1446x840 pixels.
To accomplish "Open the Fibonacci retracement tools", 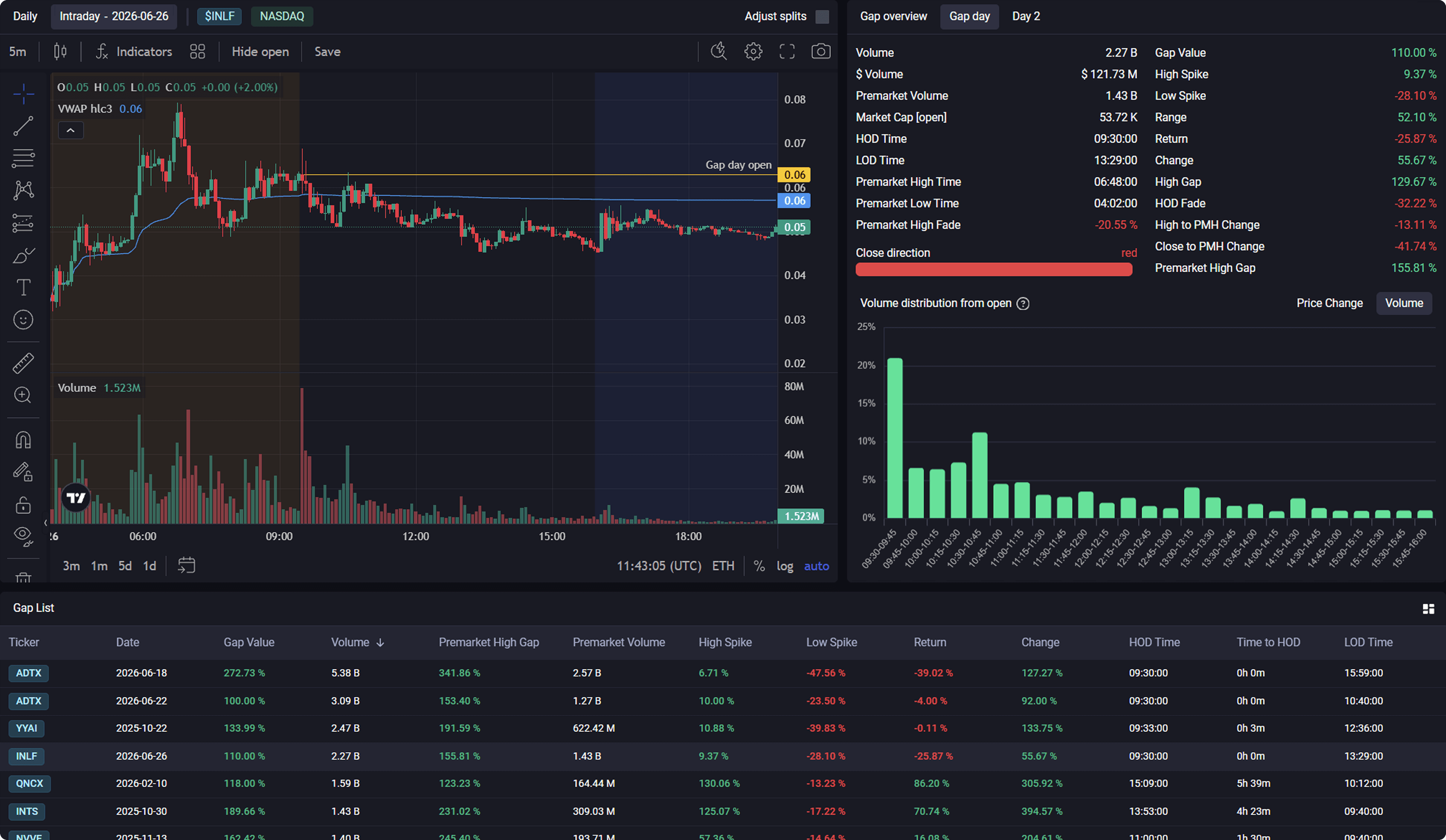I will 23,158.
